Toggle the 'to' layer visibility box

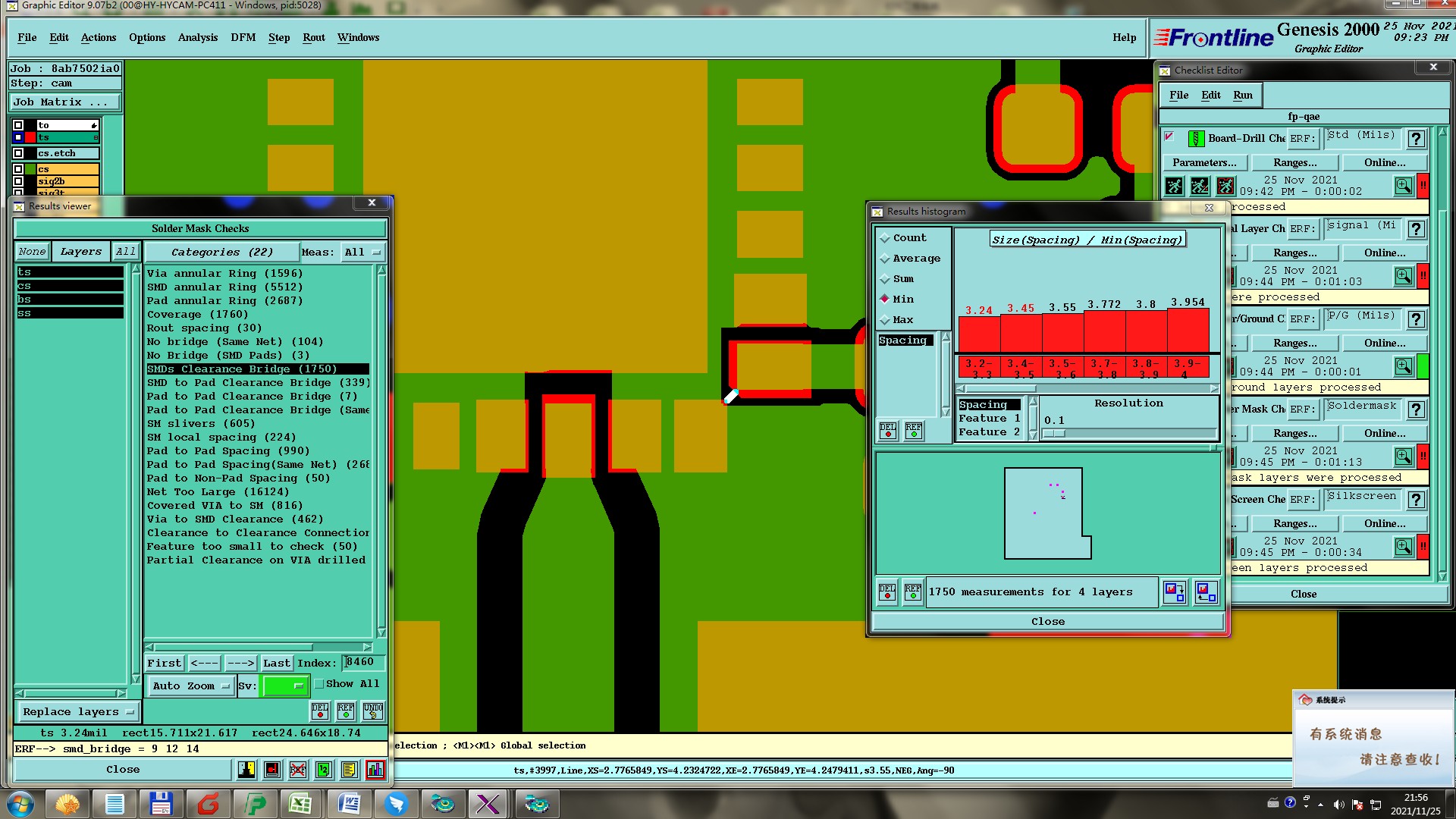point(18,125)
